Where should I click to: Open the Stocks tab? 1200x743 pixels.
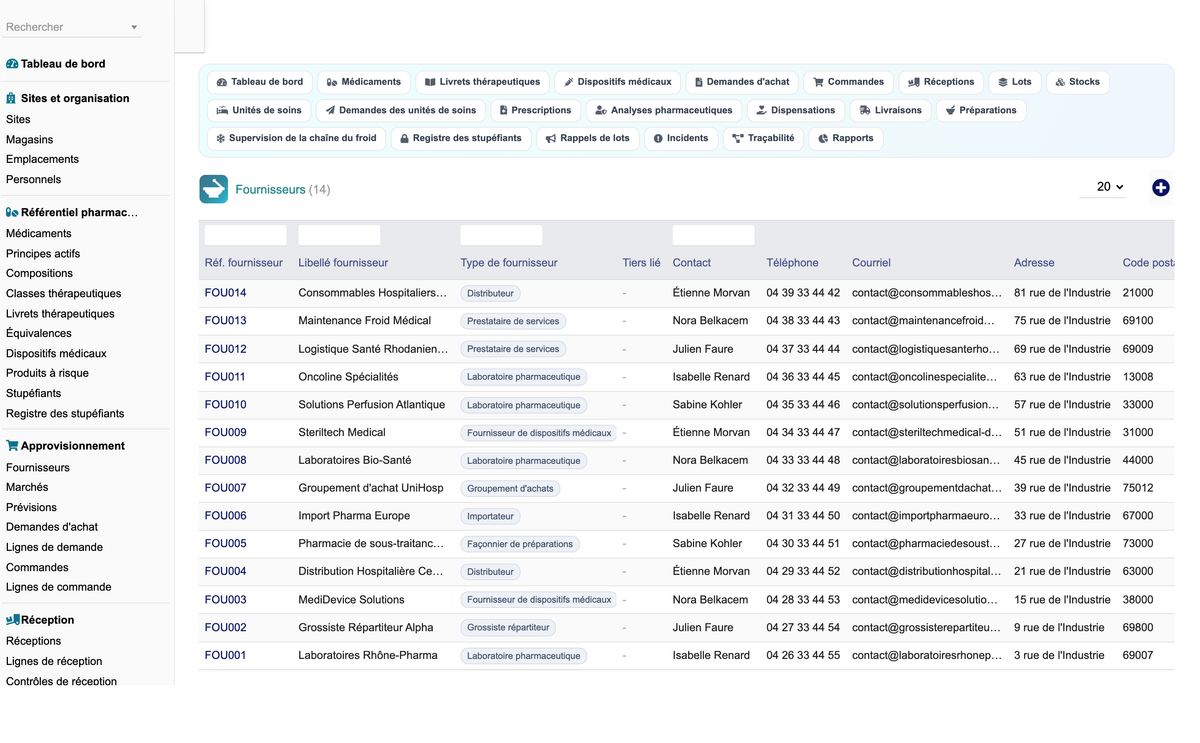click(1077, 82)
